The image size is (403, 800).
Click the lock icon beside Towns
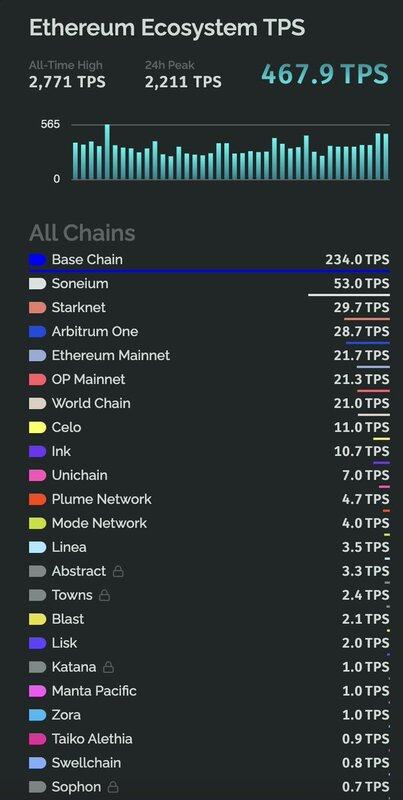tap(104, 595)
